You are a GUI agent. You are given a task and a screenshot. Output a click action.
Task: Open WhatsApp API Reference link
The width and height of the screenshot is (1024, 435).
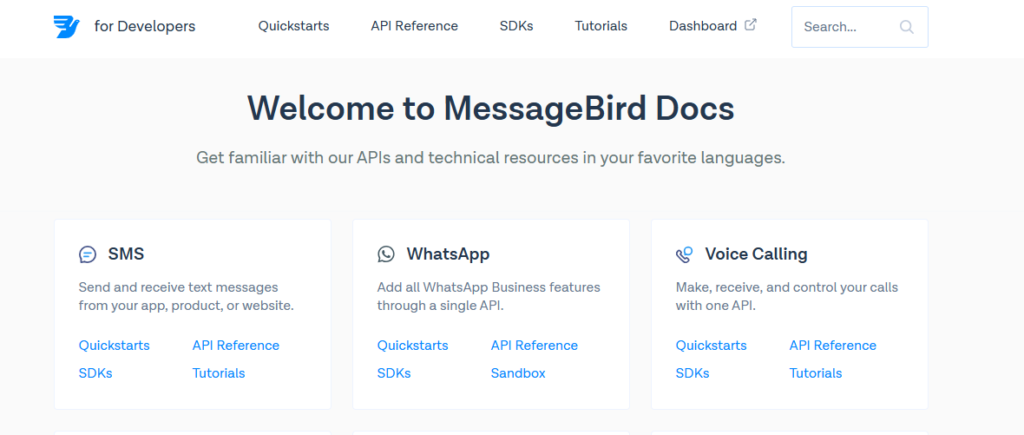tap(534, 345)
